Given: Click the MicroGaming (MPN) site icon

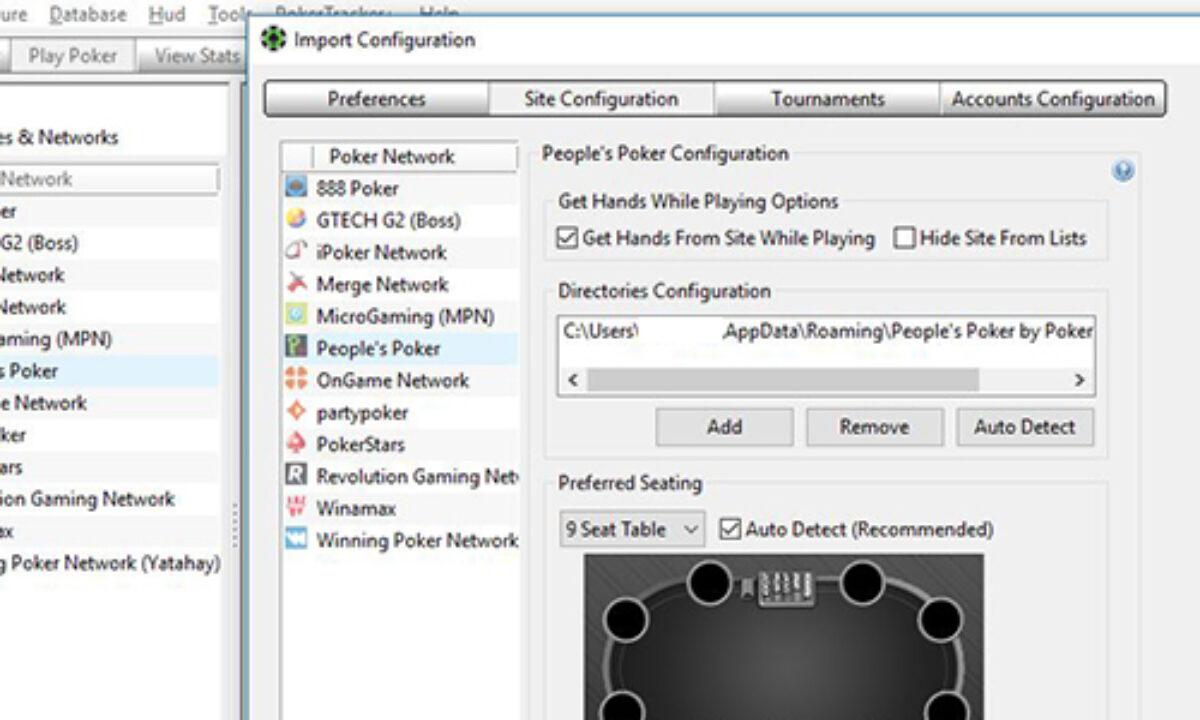Looking at the screenshot, I should 296,316.
